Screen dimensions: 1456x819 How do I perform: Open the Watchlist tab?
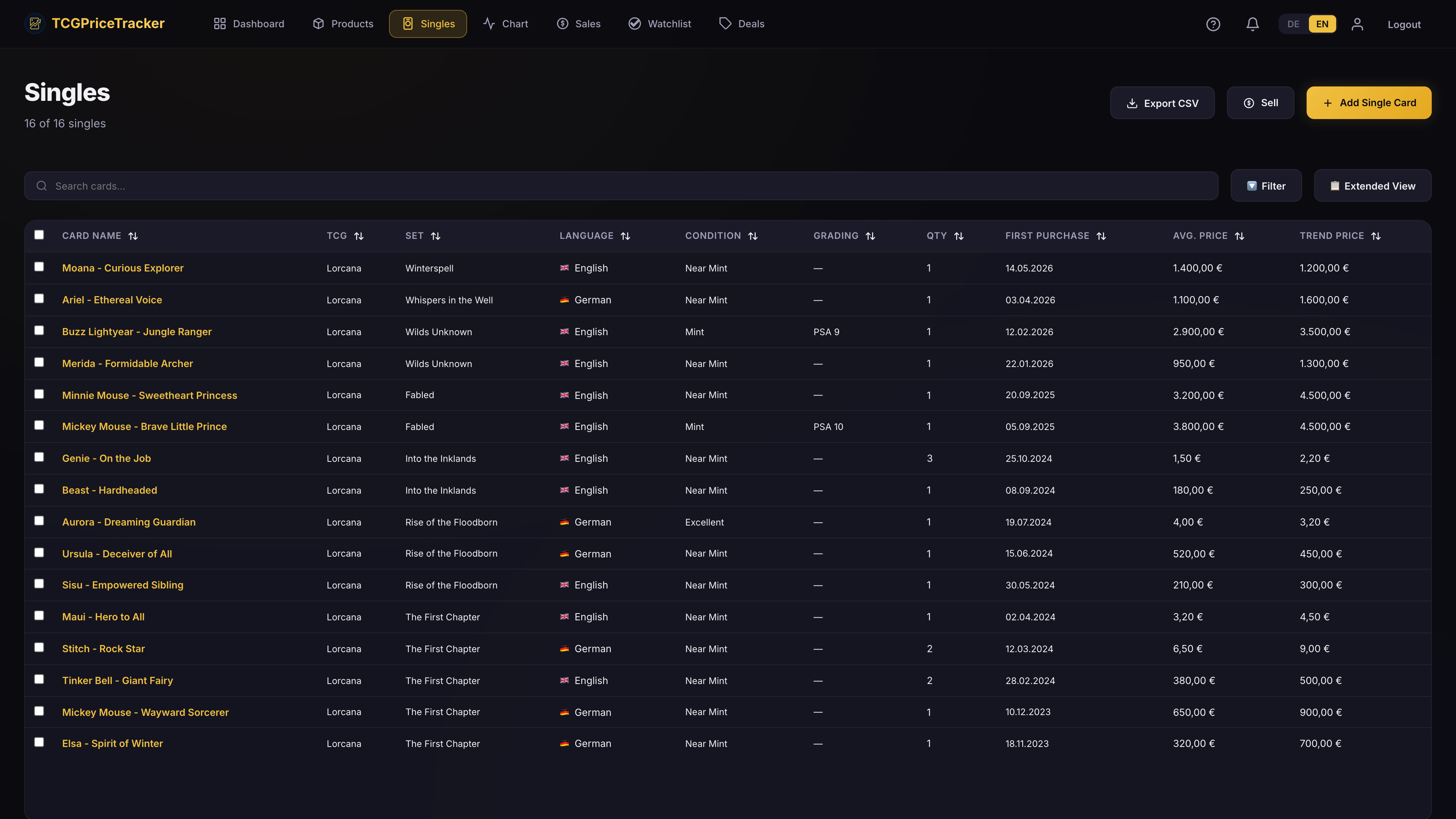660,24
